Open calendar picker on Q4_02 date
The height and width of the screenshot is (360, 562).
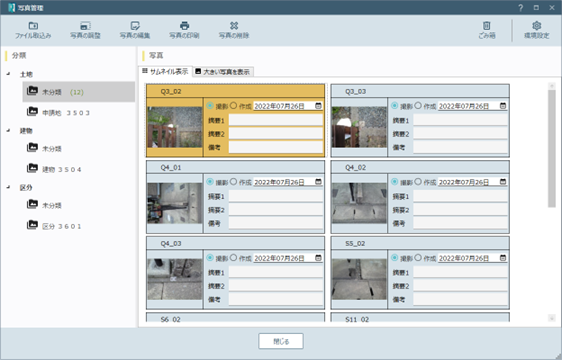(503, 182)
